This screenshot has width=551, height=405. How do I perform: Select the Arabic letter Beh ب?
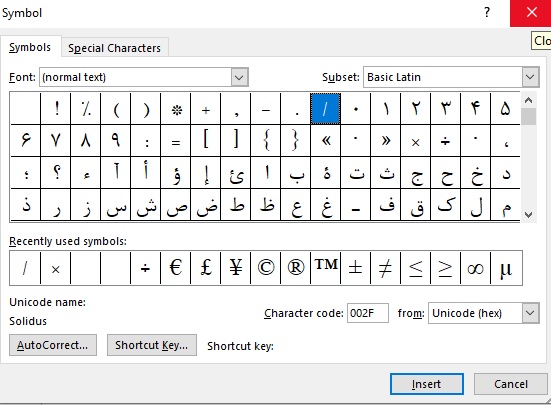click(295, 172)
